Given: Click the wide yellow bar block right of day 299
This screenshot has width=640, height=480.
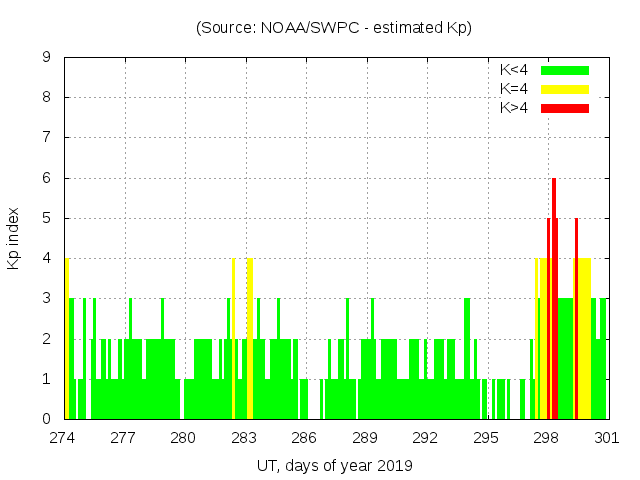Looking at the screenshot, I should [584, 340].
